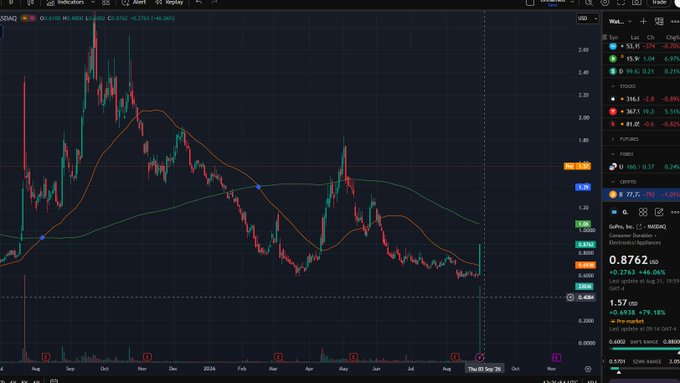
Task: Click the blue crossover marker near 1.39
Action: click(258, 187)
